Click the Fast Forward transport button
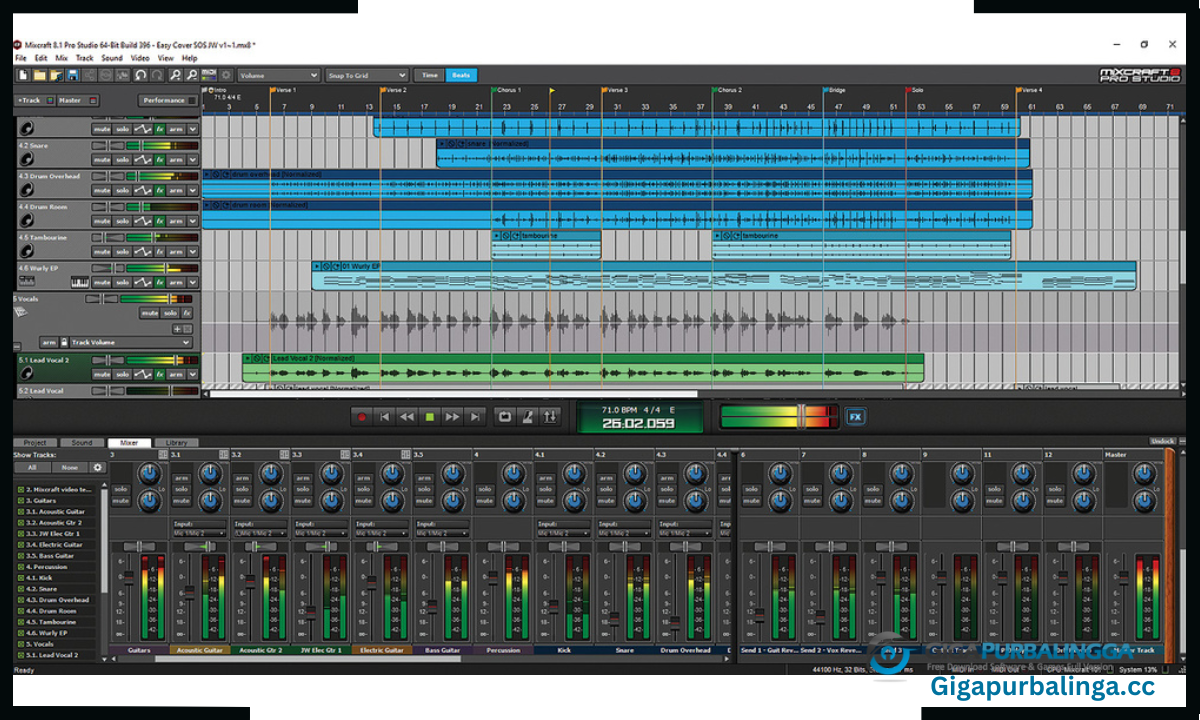The image size is (1200, 720). 452,416
